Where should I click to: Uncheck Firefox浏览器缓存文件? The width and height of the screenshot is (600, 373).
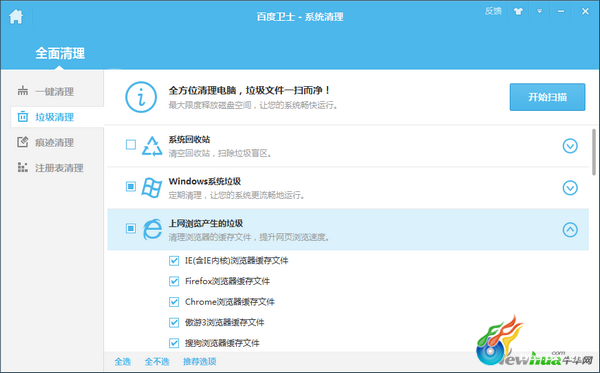tap(174, 282)
